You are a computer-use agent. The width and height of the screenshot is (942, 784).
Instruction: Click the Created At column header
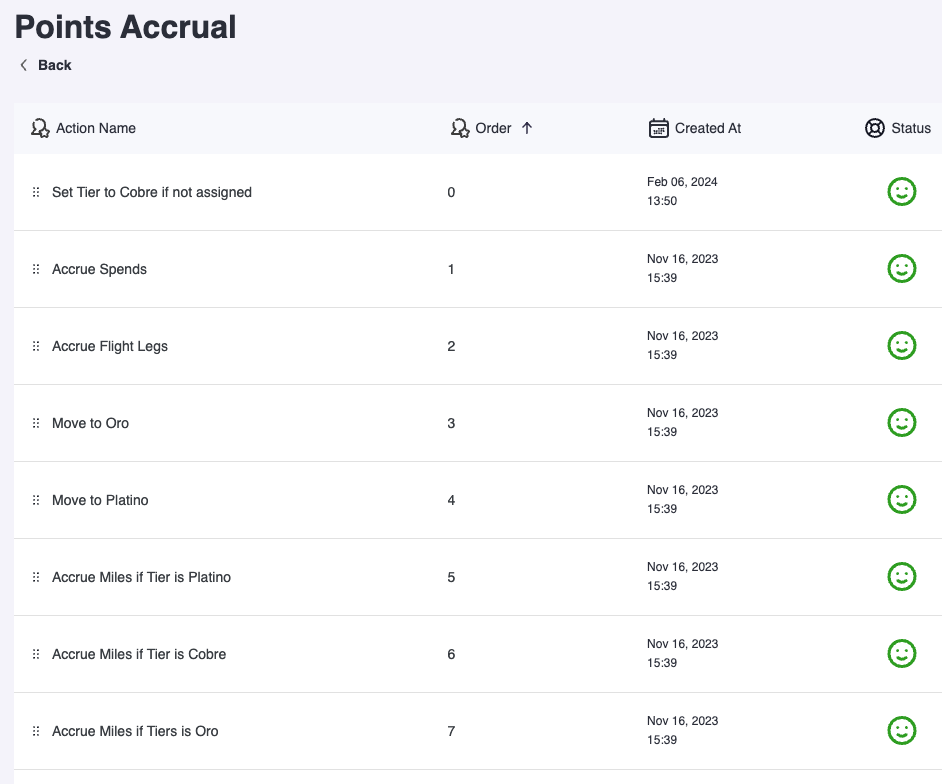click(x=707, y=128)
